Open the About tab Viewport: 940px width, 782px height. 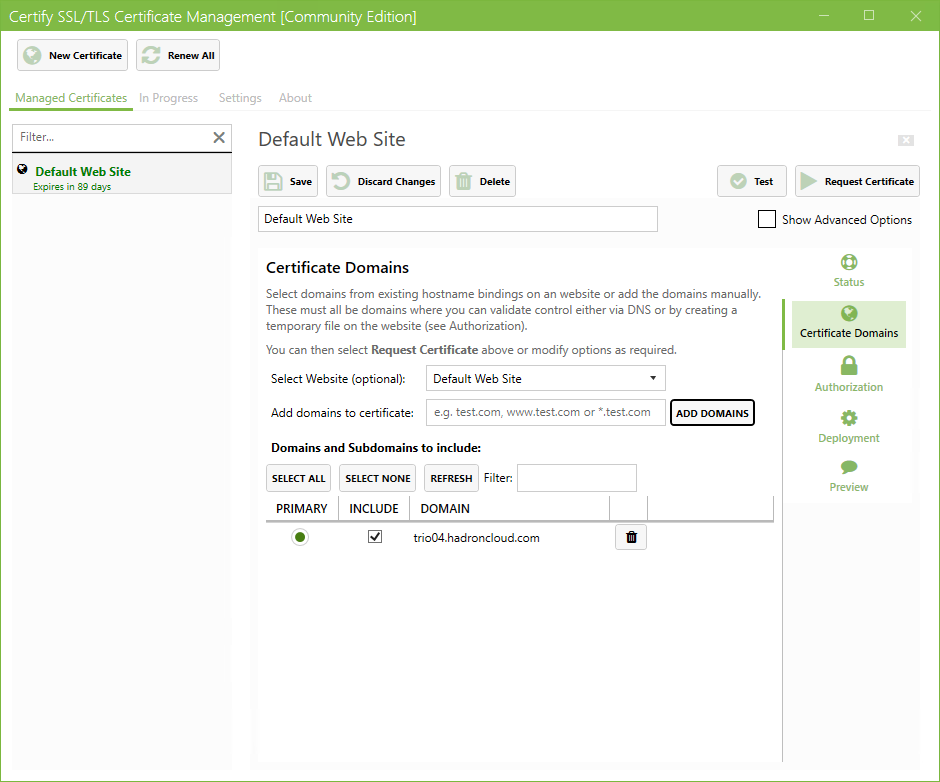point(295,98)
